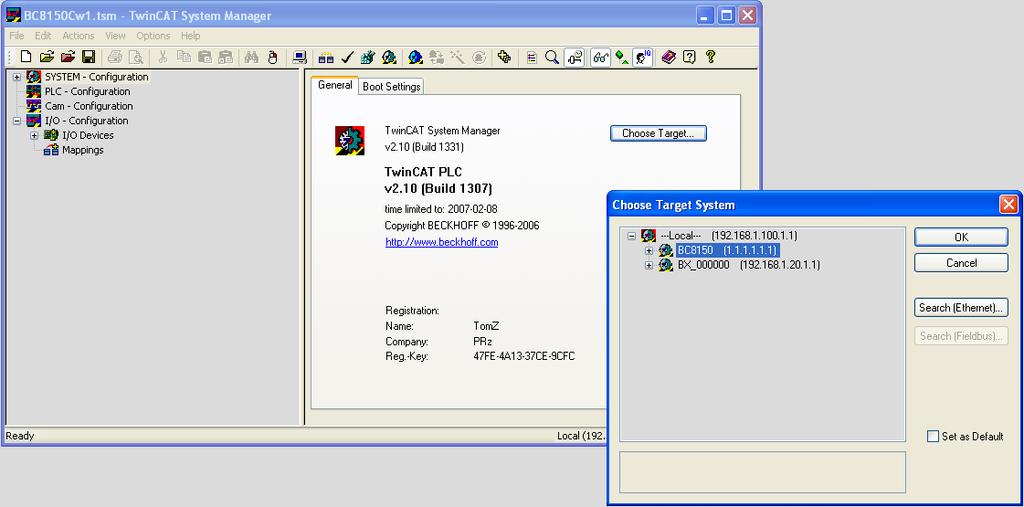Click the boxed question mark help icon
Viewport: 1024px width, 507px height.
689,57
